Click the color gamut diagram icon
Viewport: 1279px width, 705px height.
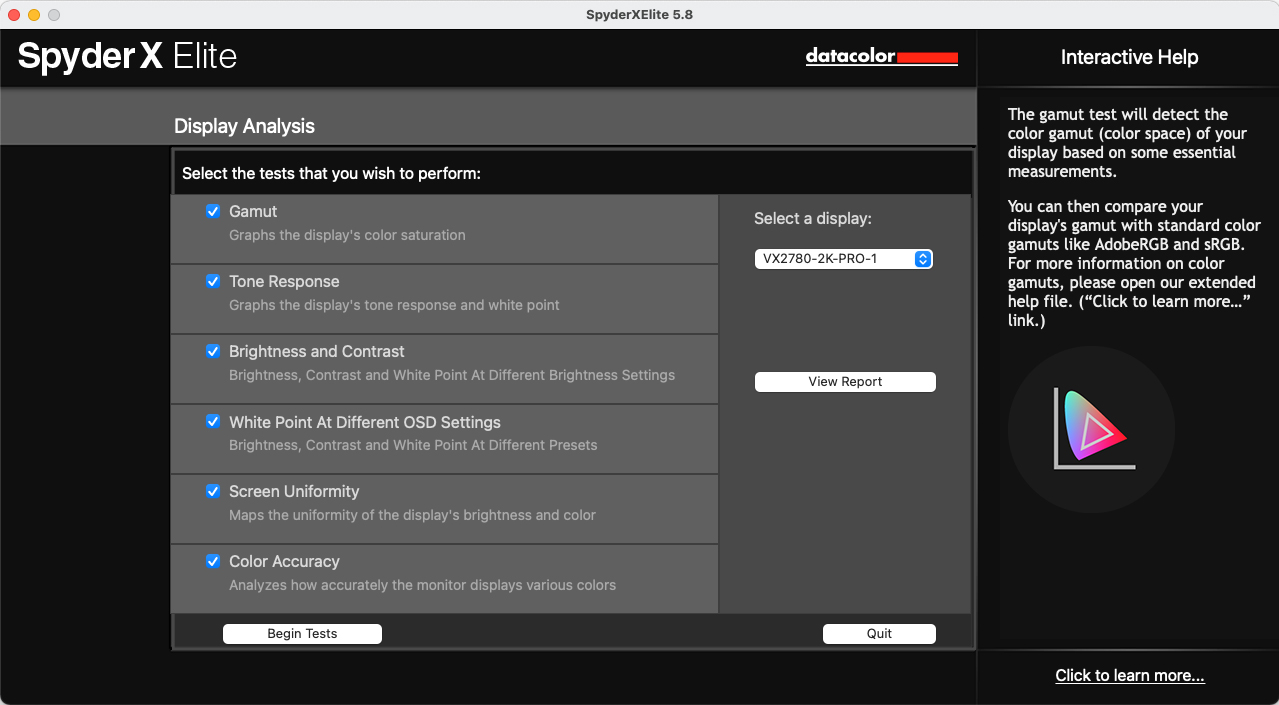click(1091, 429)
